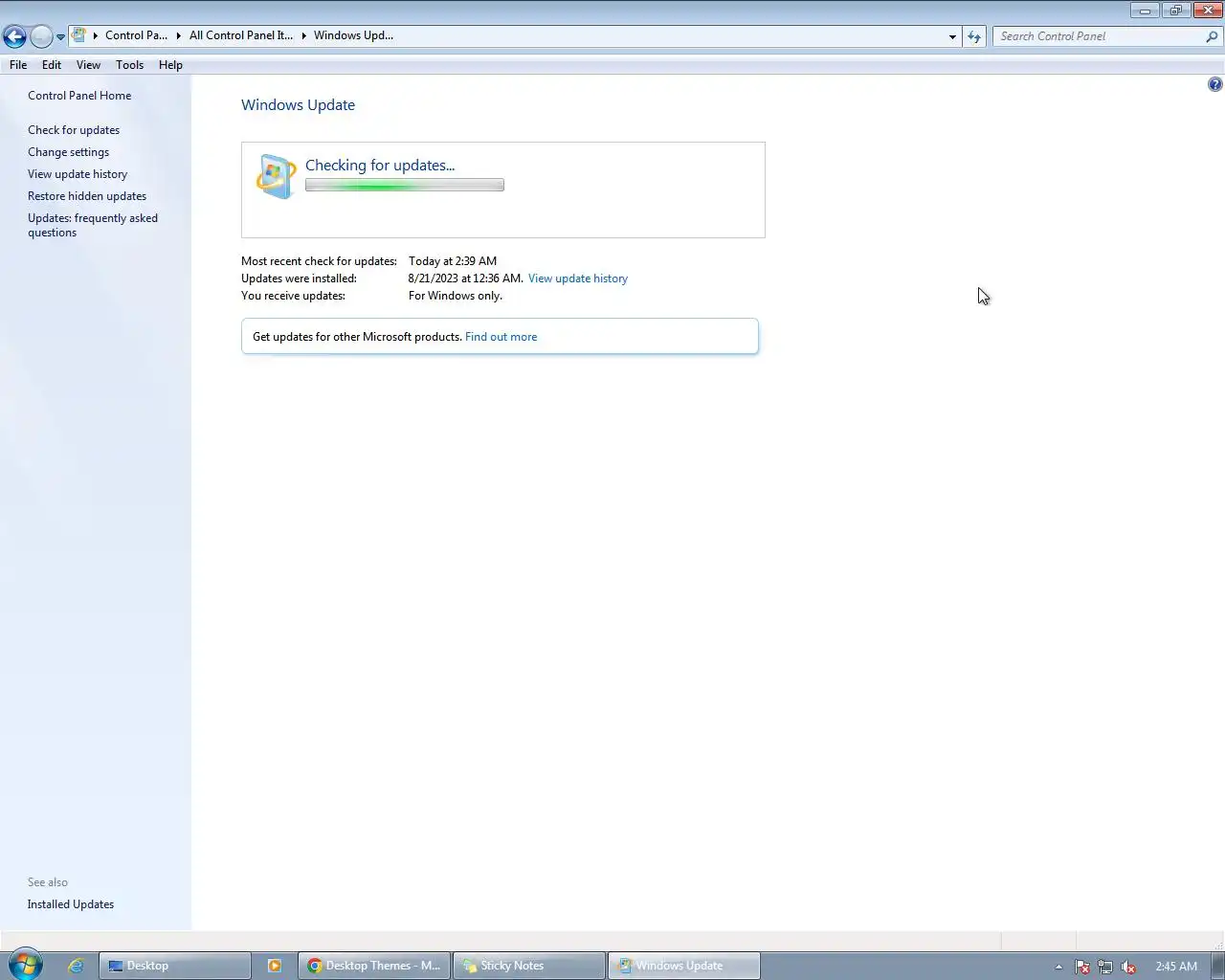Screen dimensions: 1225x980
Task: Click the address bar refresh button
Action: (x=974, y=36)
